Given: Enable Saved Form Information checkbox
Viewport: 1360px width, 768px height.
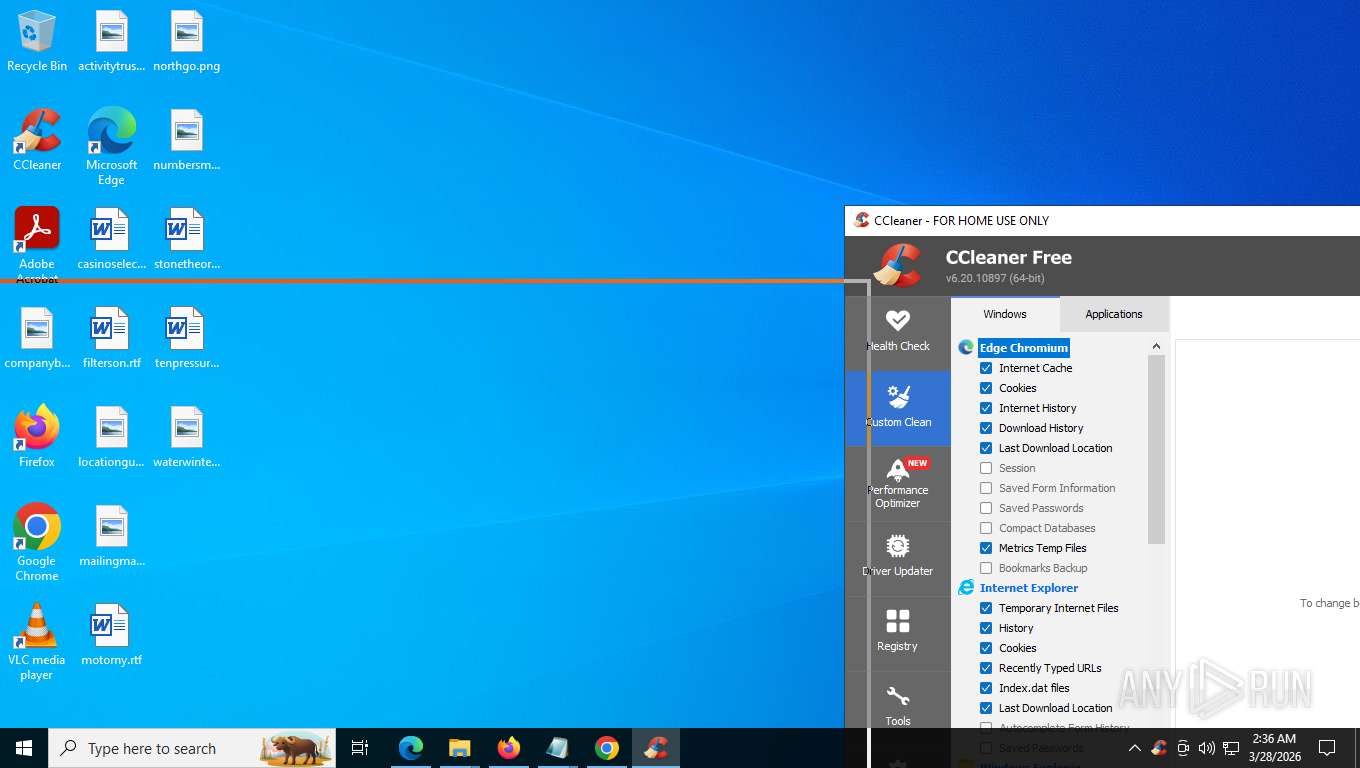Looking at the screenshot, I should click(x=986, y=488).
